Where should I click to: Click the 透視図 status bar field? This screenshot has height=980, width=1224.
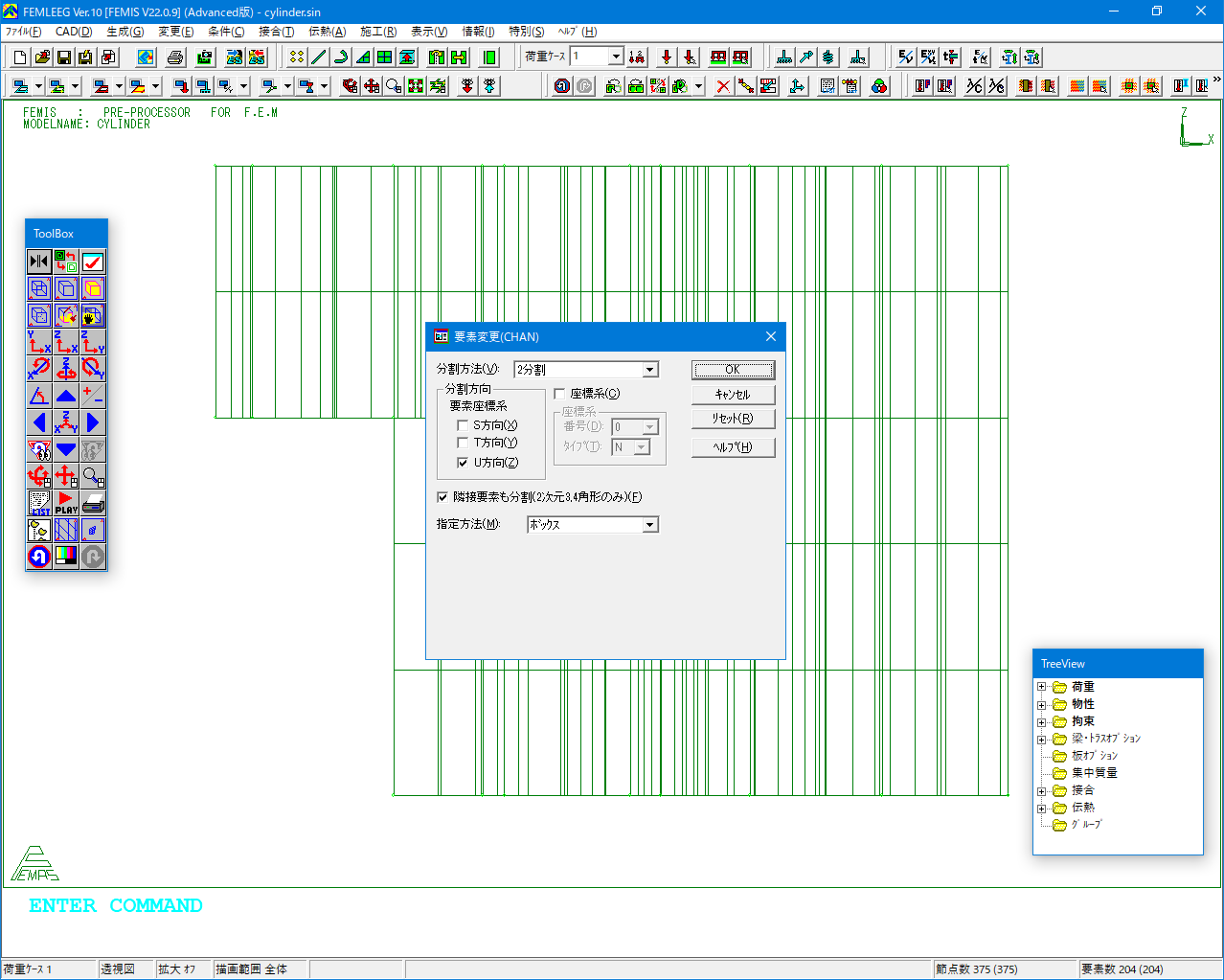tap(126, 969)
